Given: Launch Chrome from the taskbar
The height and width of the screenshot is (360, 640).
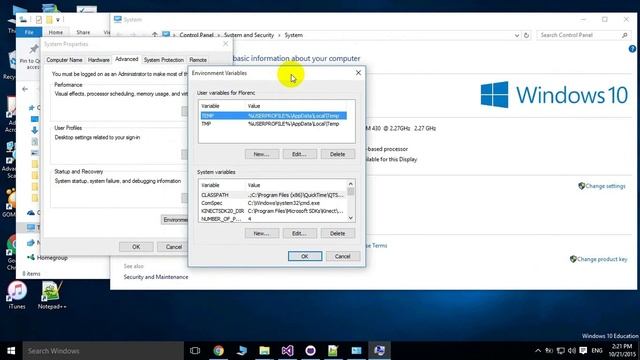Looking at the screenshot, I should 218,351.
